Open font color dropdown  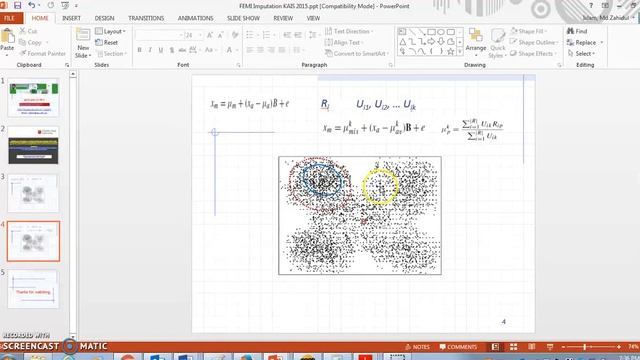coord(237,50)
